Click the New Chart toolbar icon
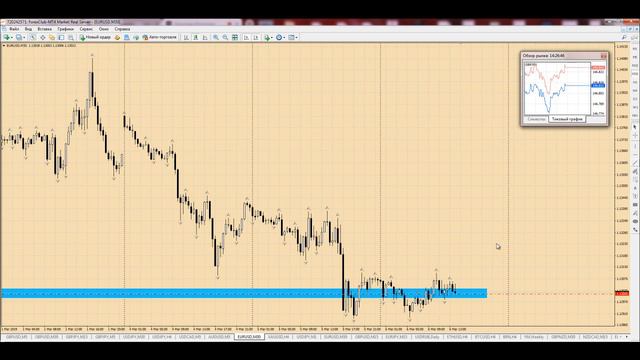 click(x=7, y=37)
